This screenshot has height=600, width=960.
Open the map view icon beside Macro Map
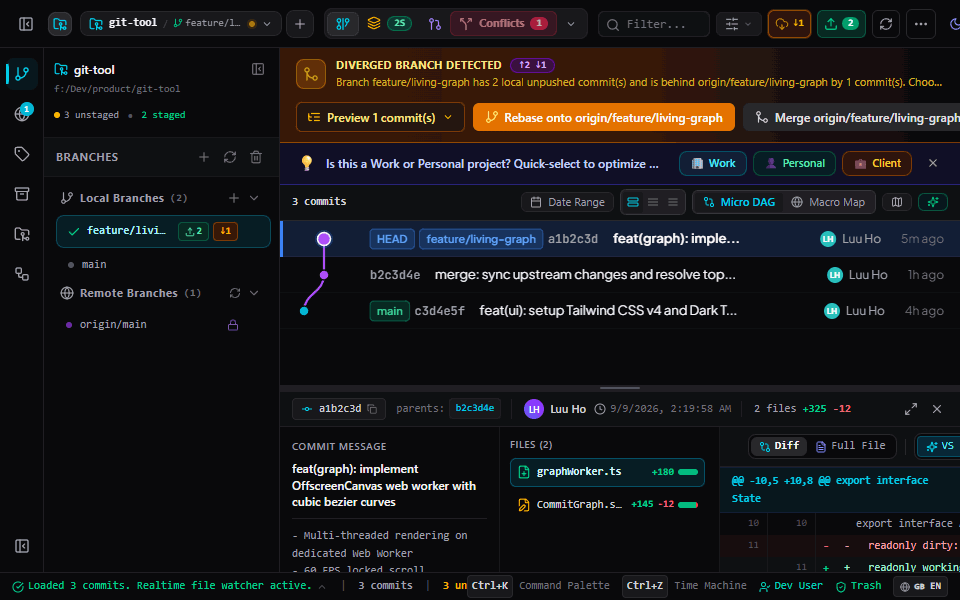pyautogui.click(x=897, y=202)
